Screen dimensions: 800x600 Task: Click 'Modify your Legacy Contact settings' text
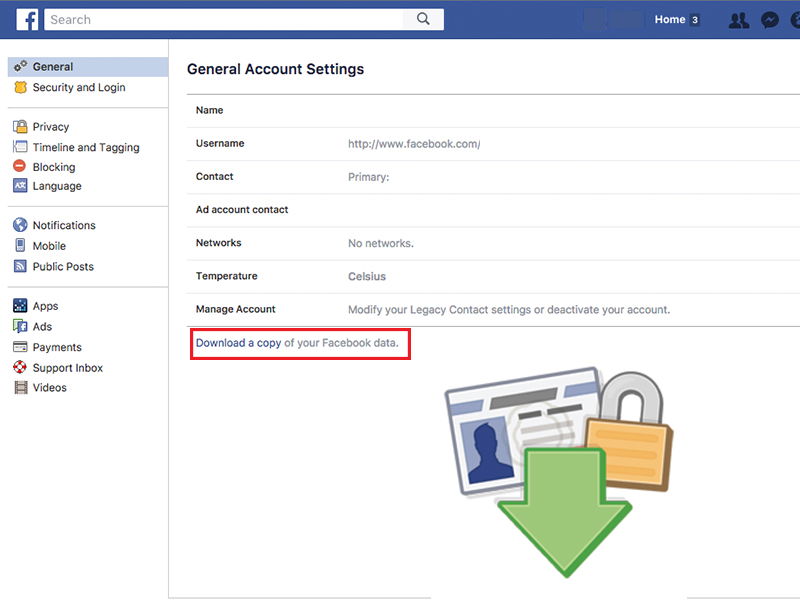tap(439, 310)
